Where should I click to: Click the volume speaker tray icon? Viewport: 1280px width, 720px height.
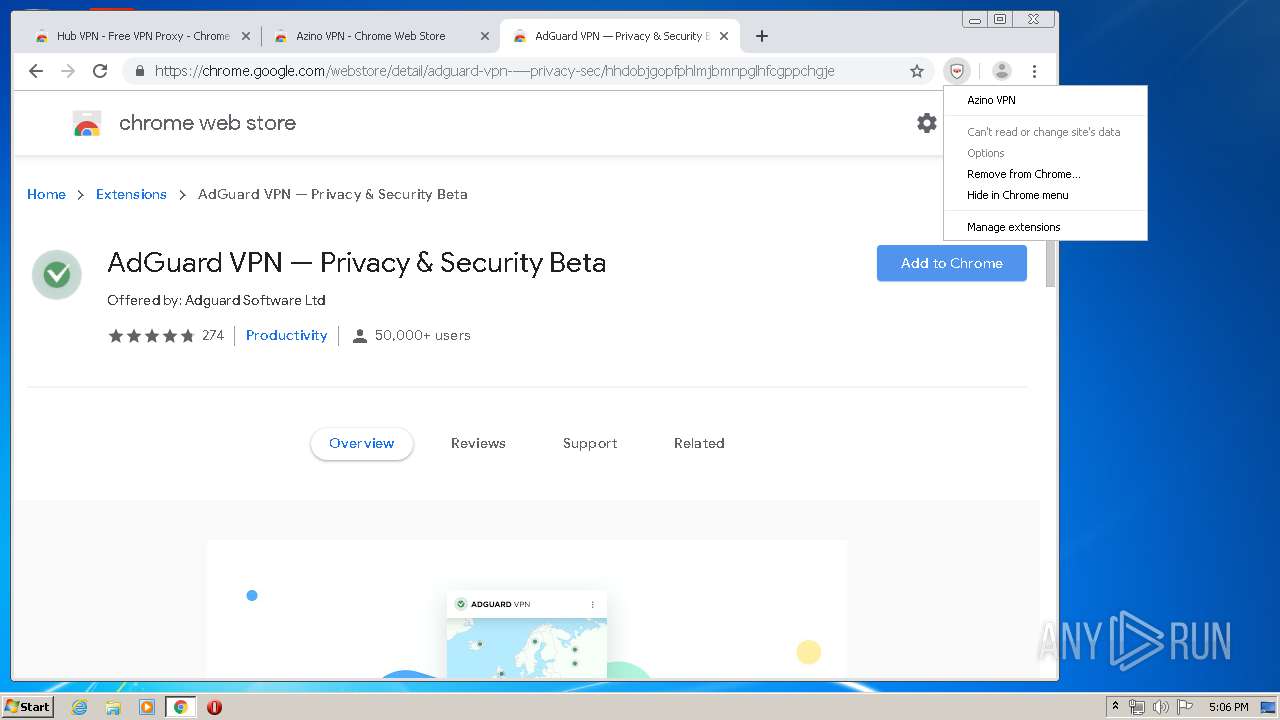pos(1160,707)
